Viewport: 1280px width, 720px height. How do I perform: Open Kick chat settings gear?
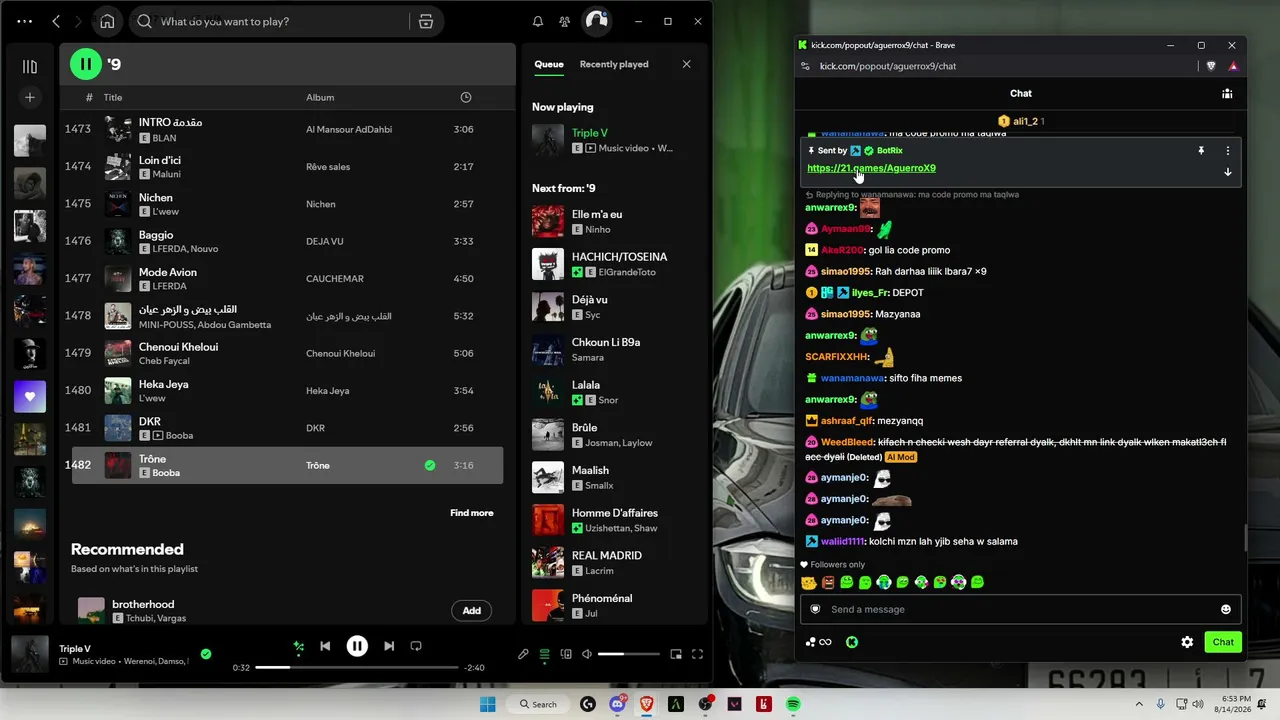click(1187, 642)
